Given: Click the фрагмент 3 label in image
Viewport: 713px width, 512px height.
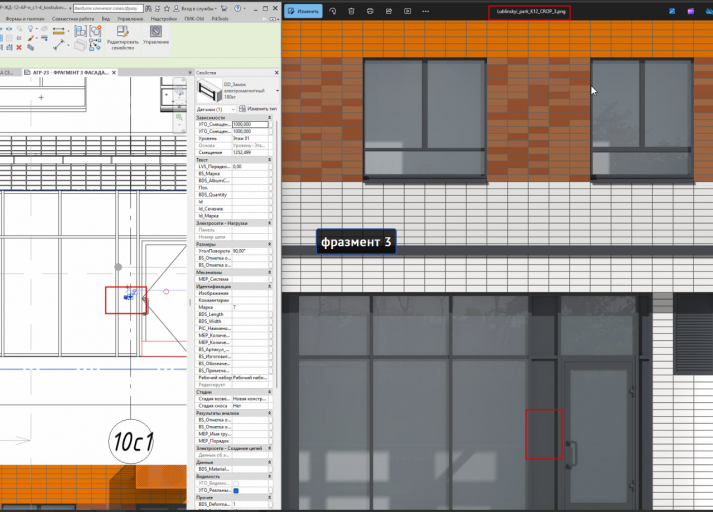Looking at the screenshot, I should pos(356,241).
